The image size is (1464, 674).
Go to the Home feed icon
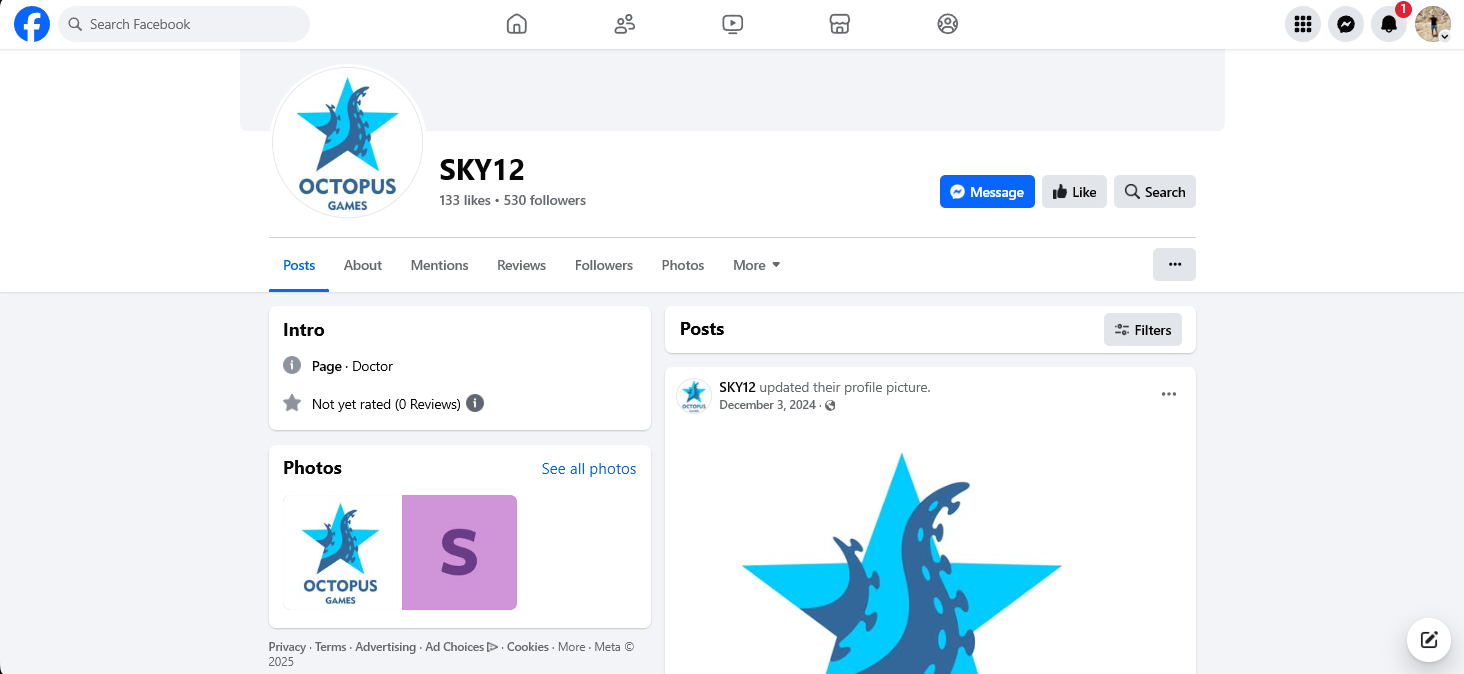coord(517,24)
